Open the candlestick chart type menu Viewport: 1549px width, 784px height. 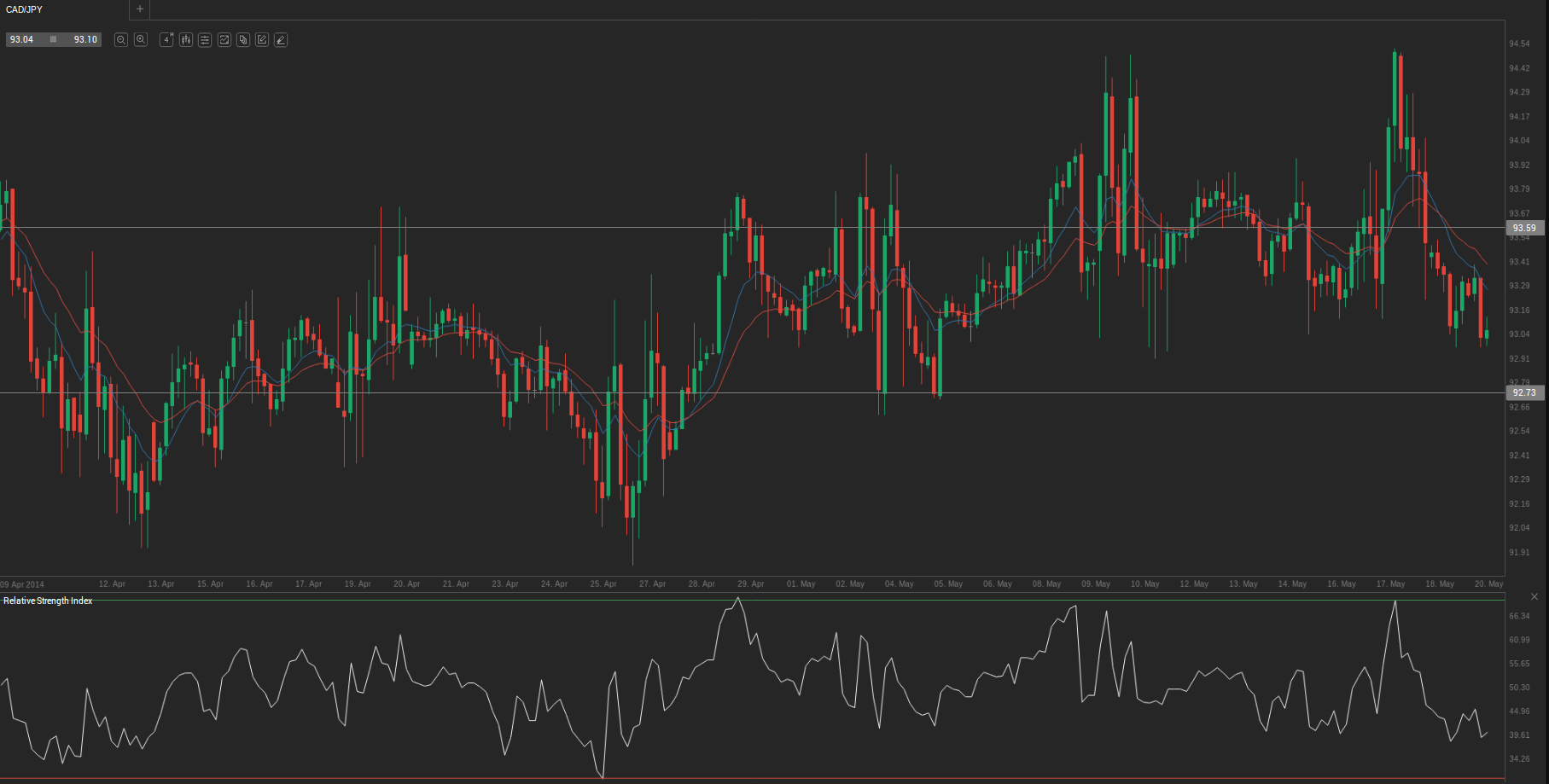[186, 40]
